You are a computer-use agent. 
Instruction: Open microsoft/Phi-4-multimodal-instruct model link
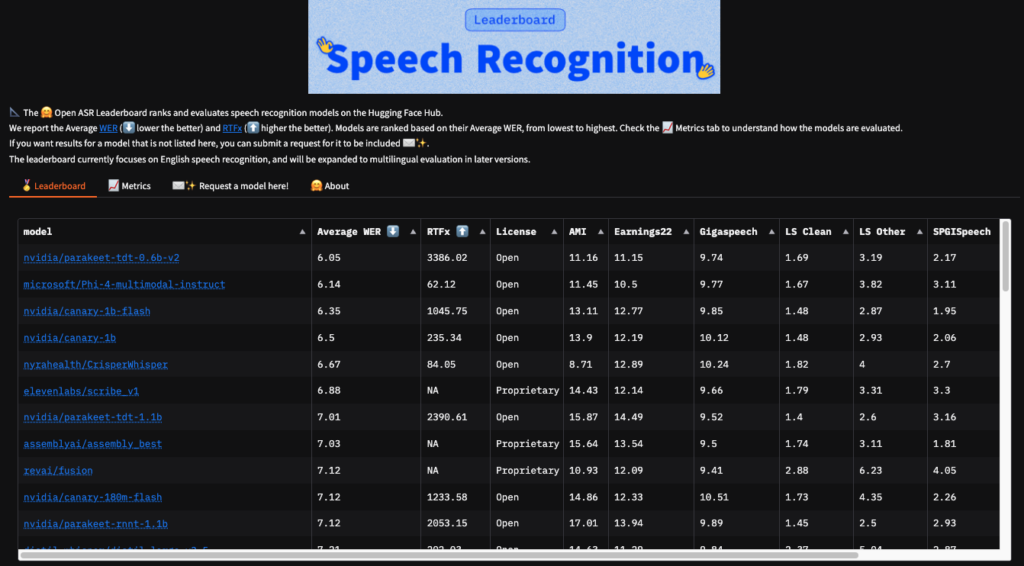[x=124, y=285]
